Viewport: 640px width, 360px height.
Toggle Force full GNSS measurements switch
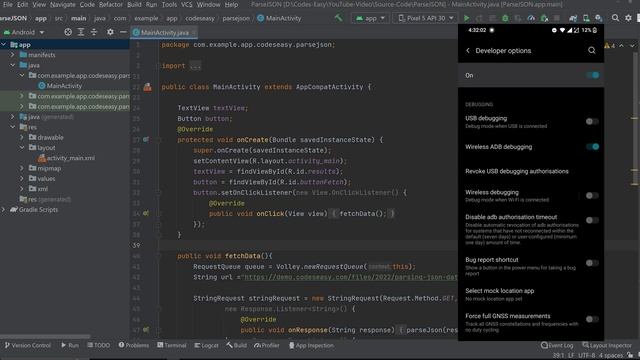pyautogui.click(x=592, y=319)
